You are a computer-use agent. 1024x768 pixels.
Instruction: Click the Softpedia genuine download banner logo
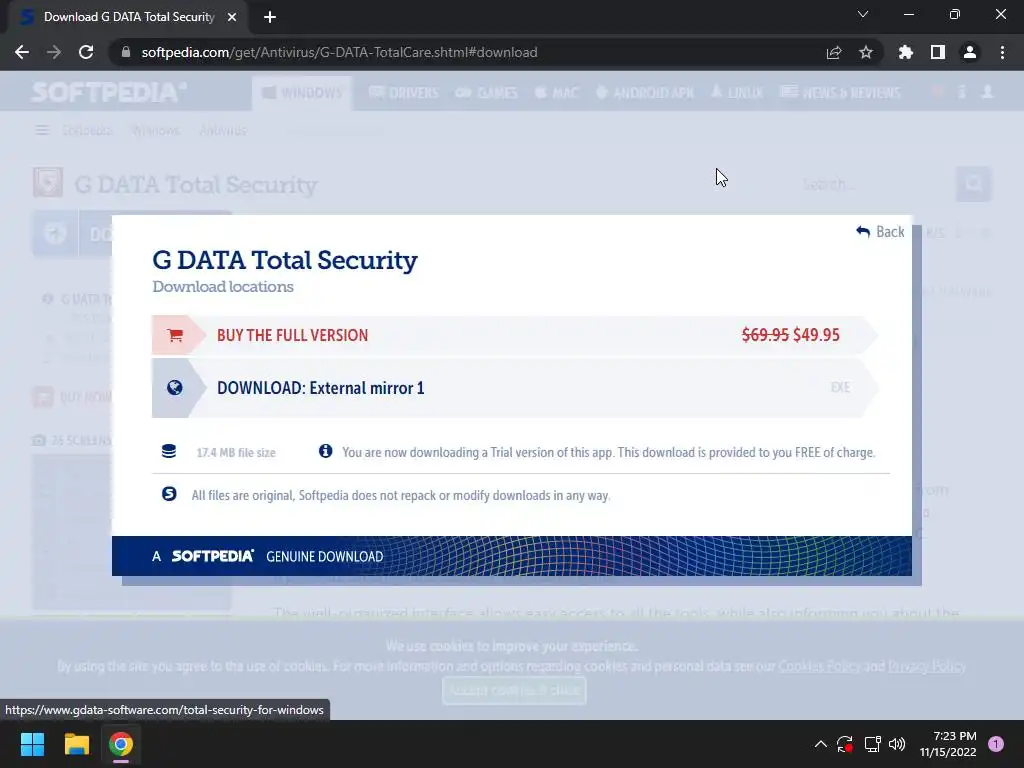pos(212,556)
